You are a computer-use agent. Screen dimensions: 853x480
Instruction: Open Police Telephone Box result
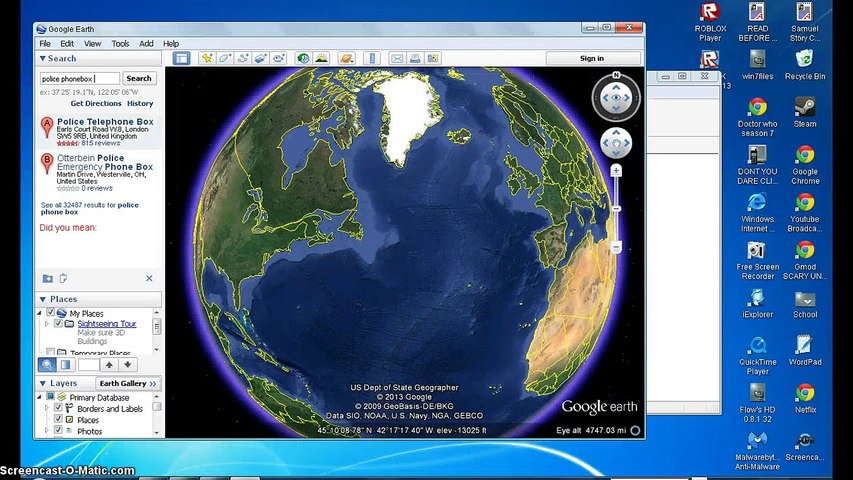(105, 122)
